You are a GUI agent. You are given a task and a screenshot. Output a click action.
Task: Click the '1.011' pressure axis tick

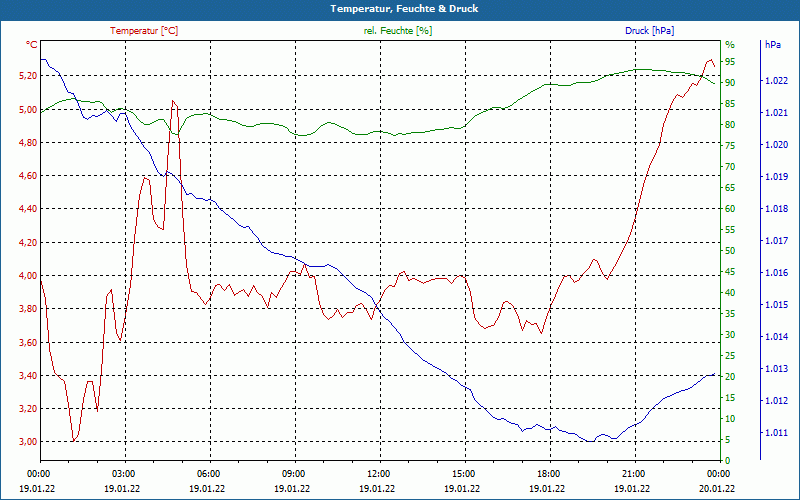[x=777, y=433]
